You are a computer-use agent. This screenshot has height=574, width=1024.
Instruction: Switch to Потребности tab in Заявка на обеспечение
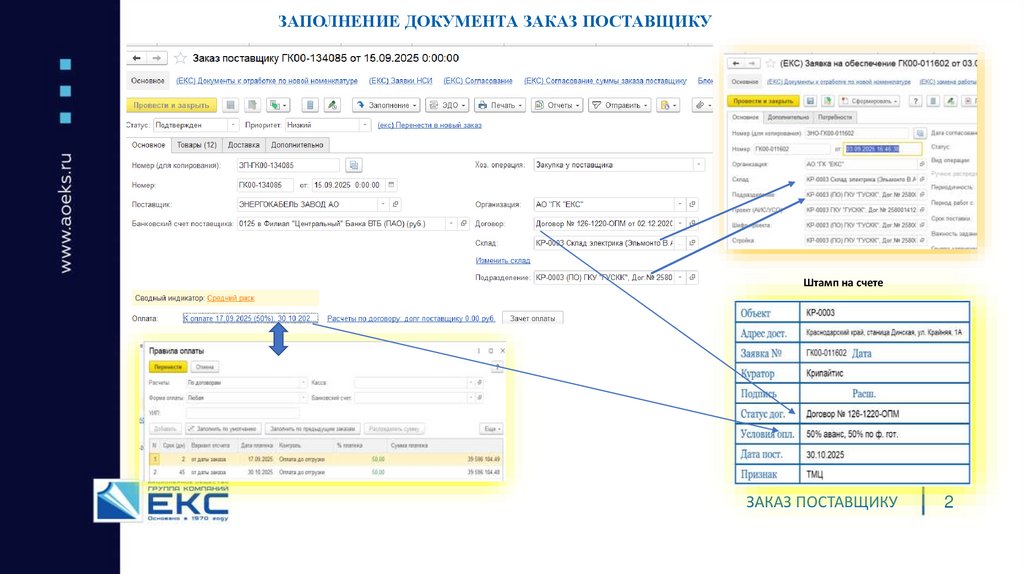pos(835,118)
